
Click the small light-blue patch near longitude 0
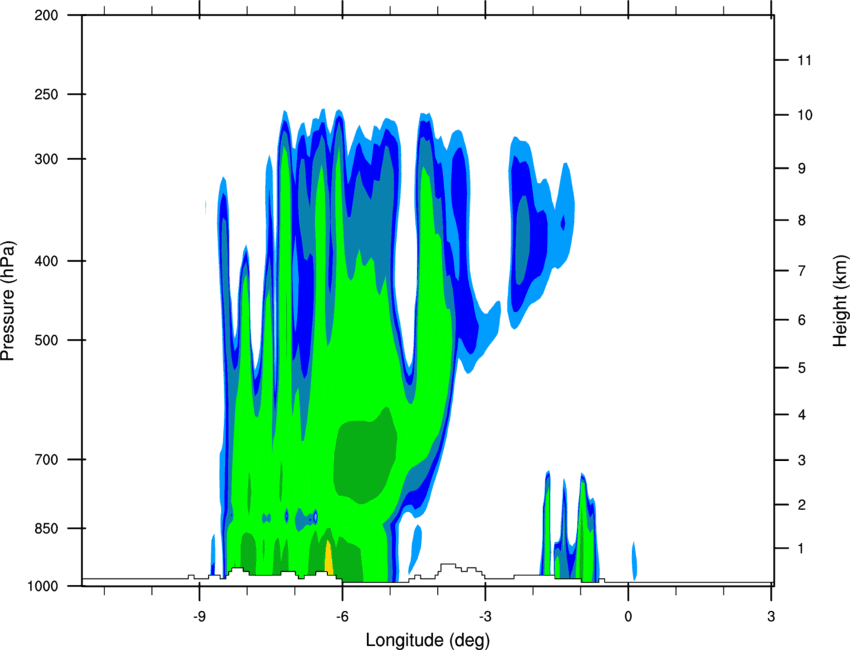pyautogui.click(x=634, y=561)
